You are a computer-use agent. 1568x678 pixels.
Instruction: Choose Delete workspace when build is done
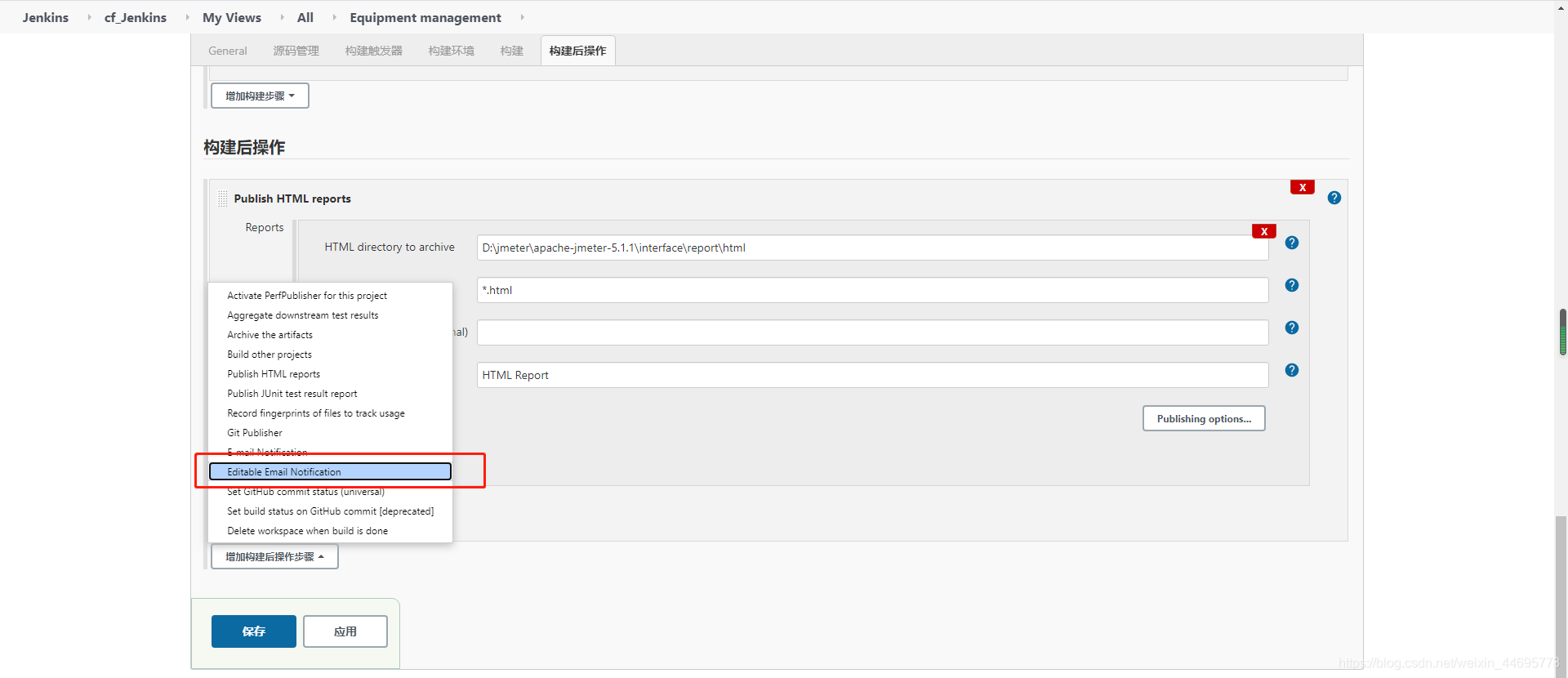[330, 531]
